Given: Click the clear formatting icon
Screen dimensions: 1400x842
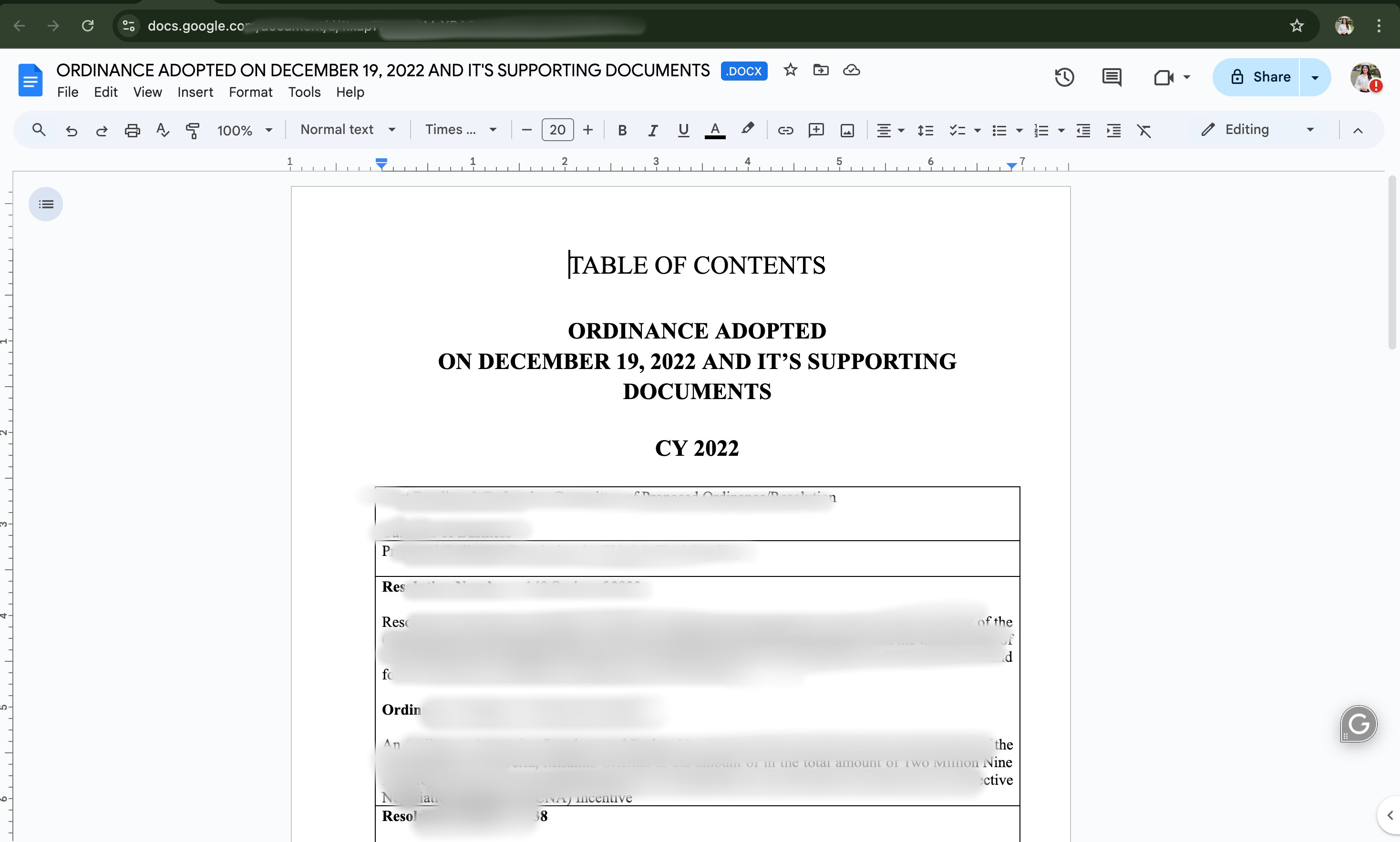Looking at the screenshot, I should pos(1144,131).
